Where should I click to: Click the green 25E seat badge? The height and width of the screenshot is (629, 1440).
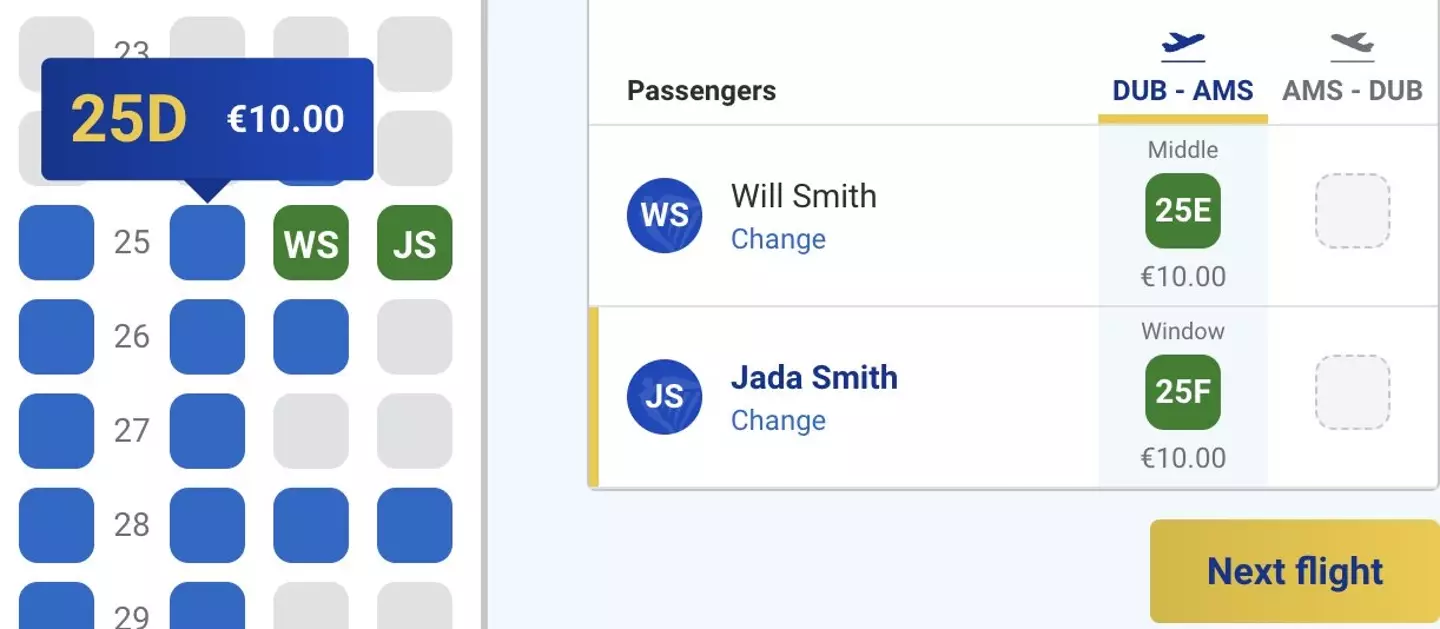click(1183, 211)
